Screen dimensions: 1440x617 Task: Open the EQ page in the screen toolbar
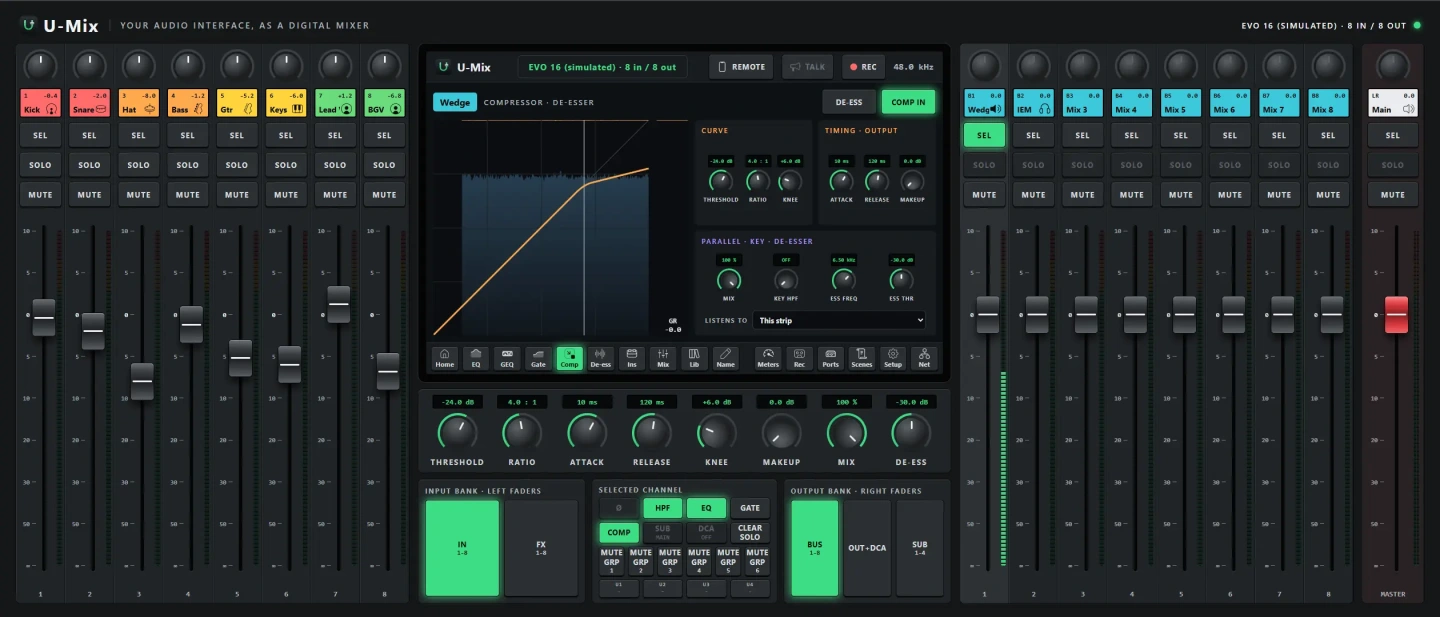[476, 358]
